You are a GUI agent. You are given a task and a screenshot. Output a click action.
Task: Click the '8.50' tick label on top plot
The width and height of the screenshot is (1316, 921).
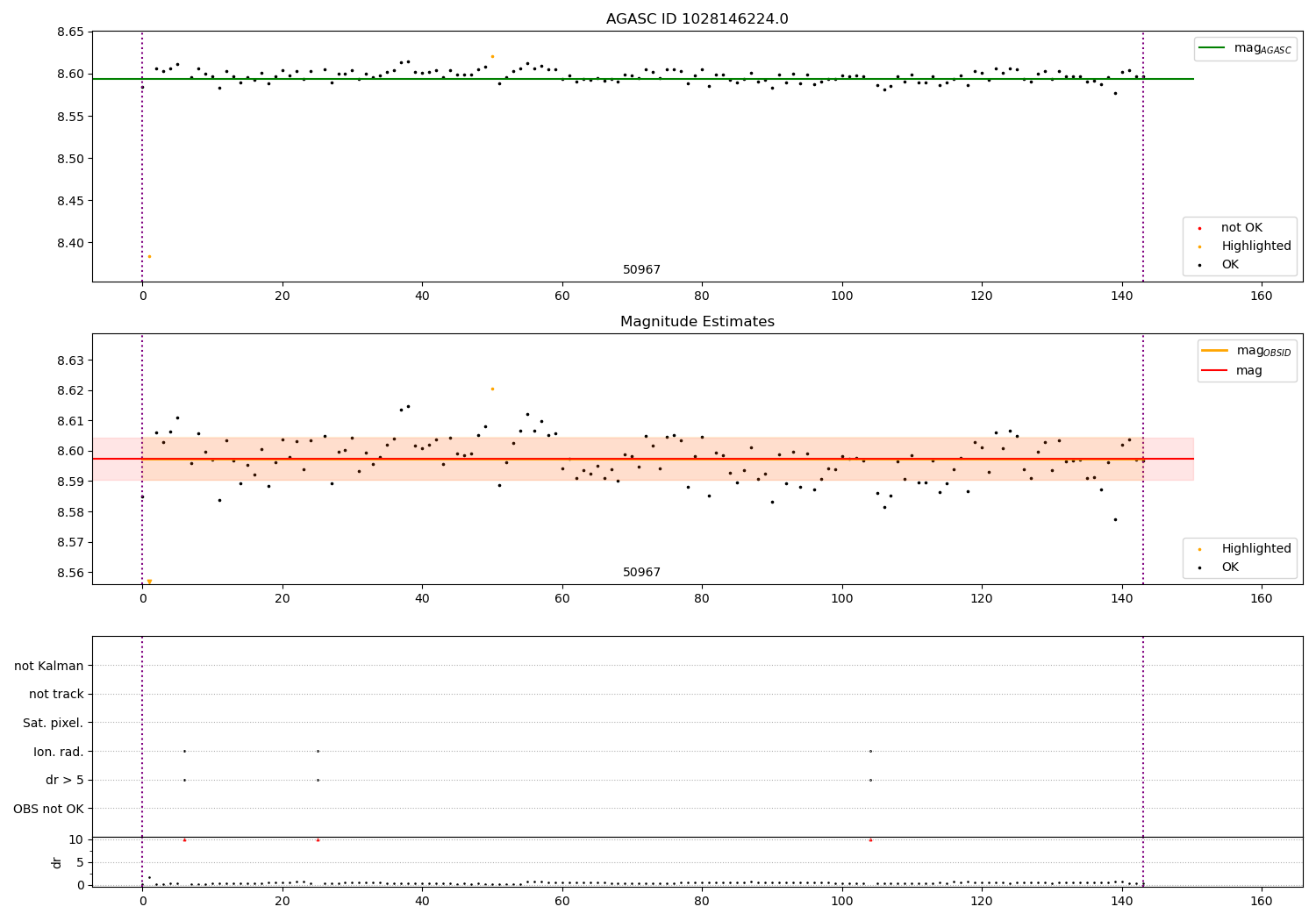coord(70,159)
